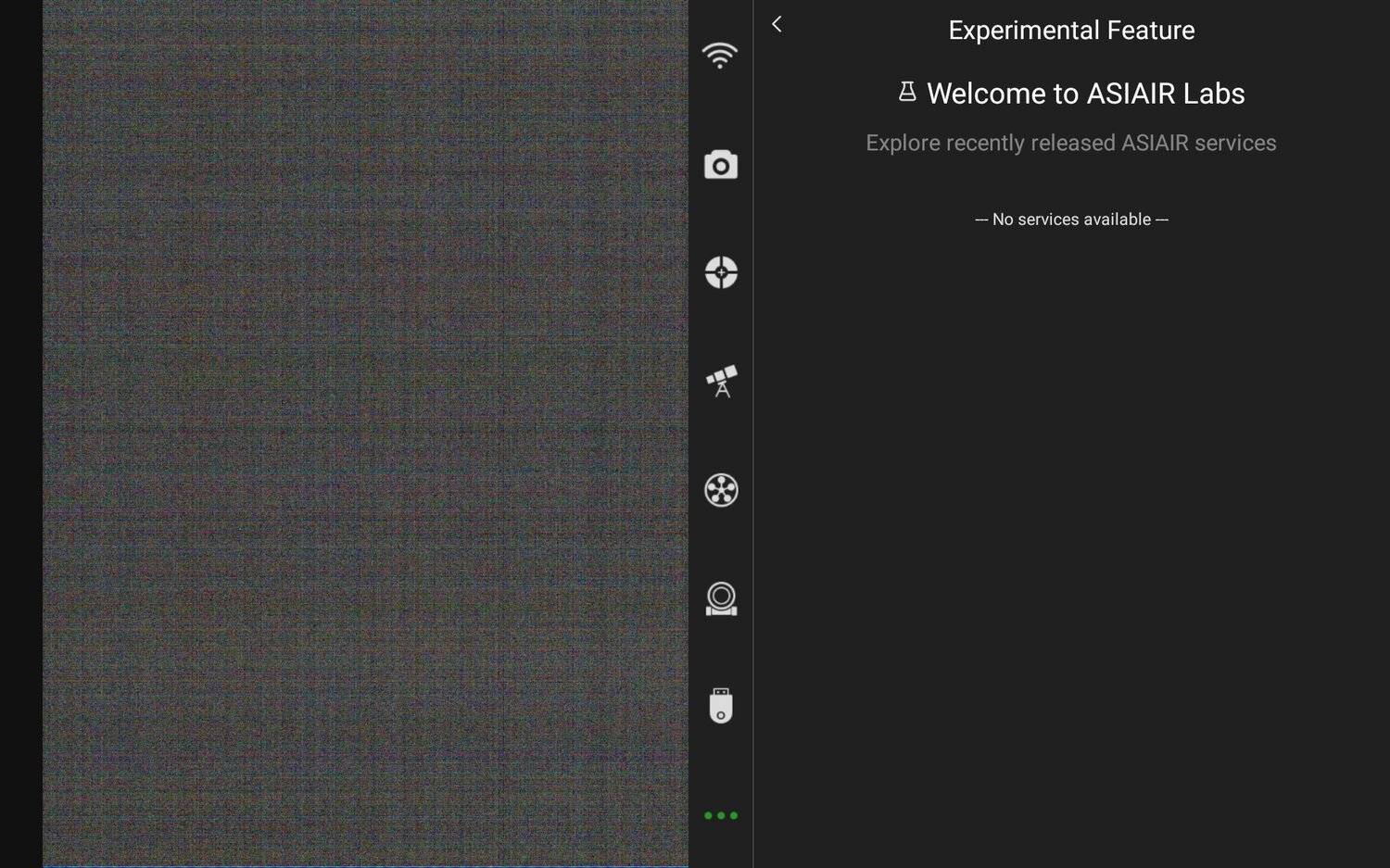Open additional tools from the bottom sidebar dots

click(721, 815)
